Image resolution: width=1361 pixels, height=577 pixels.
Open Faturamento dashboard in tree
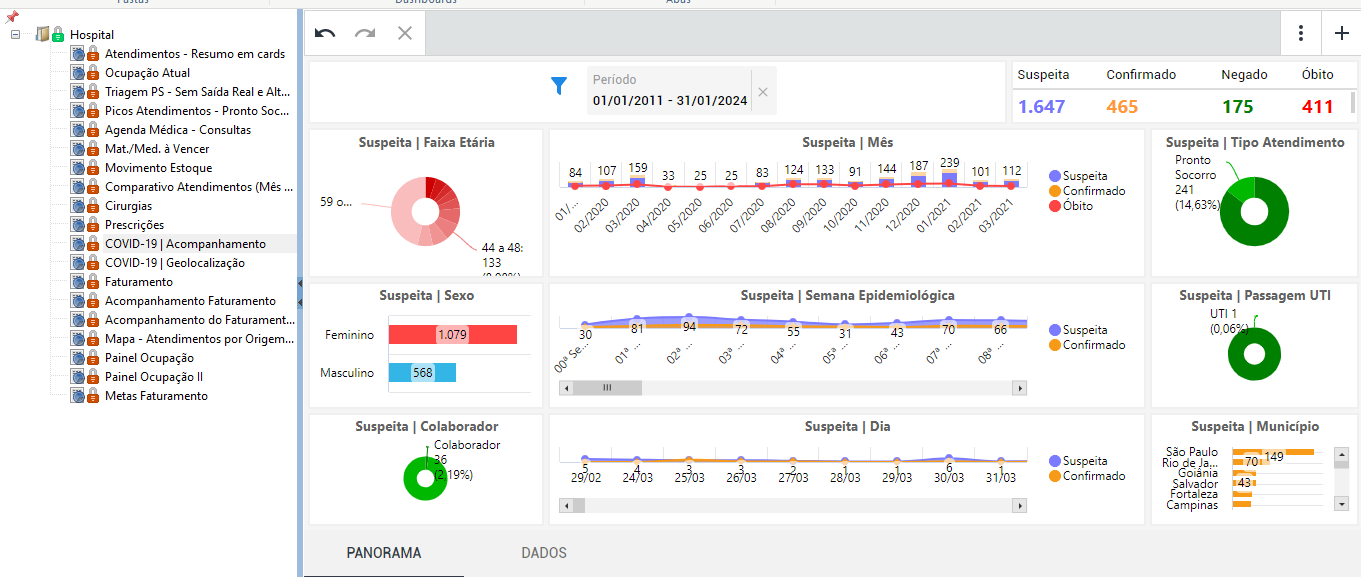point(139,282)
